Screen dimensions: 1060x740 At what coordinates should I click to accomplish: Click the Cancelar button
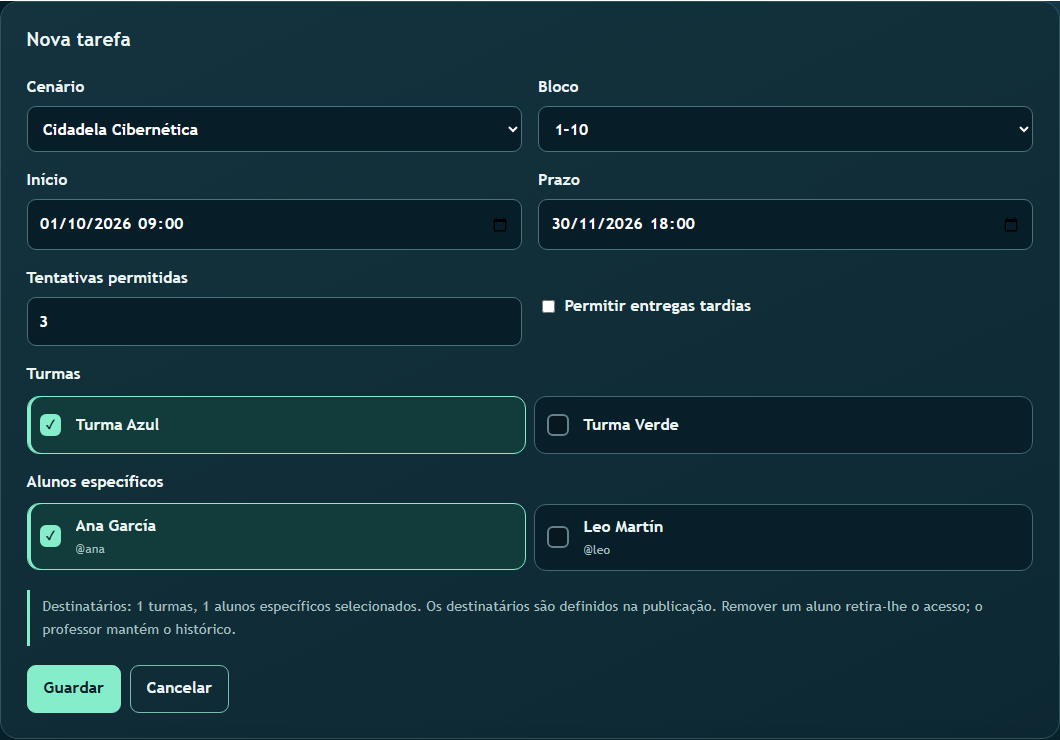(179, 689)
